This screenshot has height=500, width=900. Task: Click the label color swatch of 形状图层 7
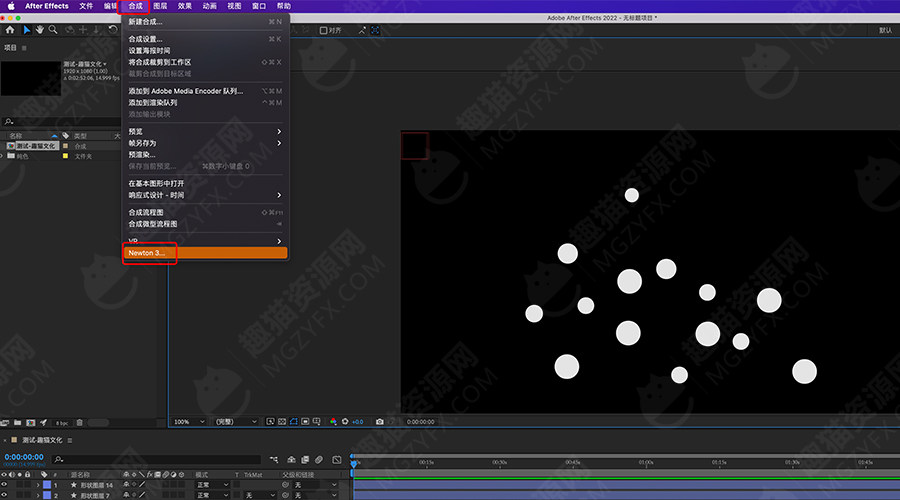tap(47, 495)
